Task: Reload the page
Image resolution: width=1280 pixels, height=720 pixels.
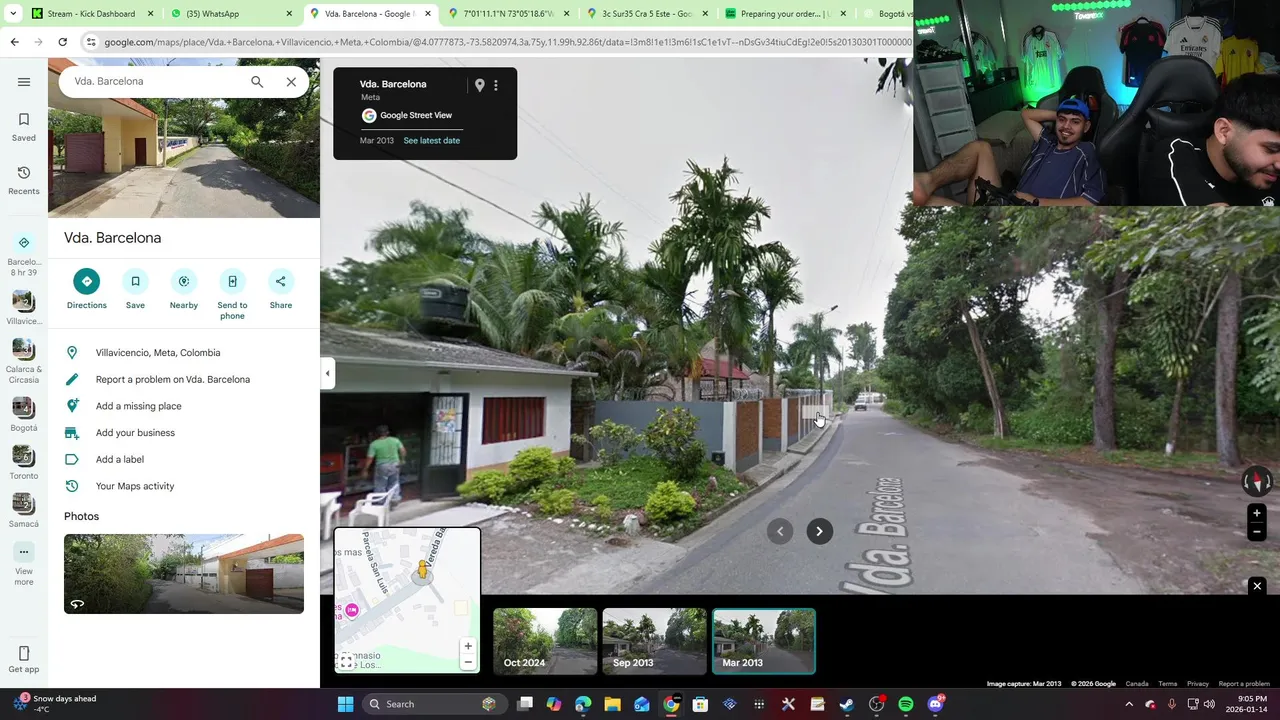Action: [x=62, y=42]
